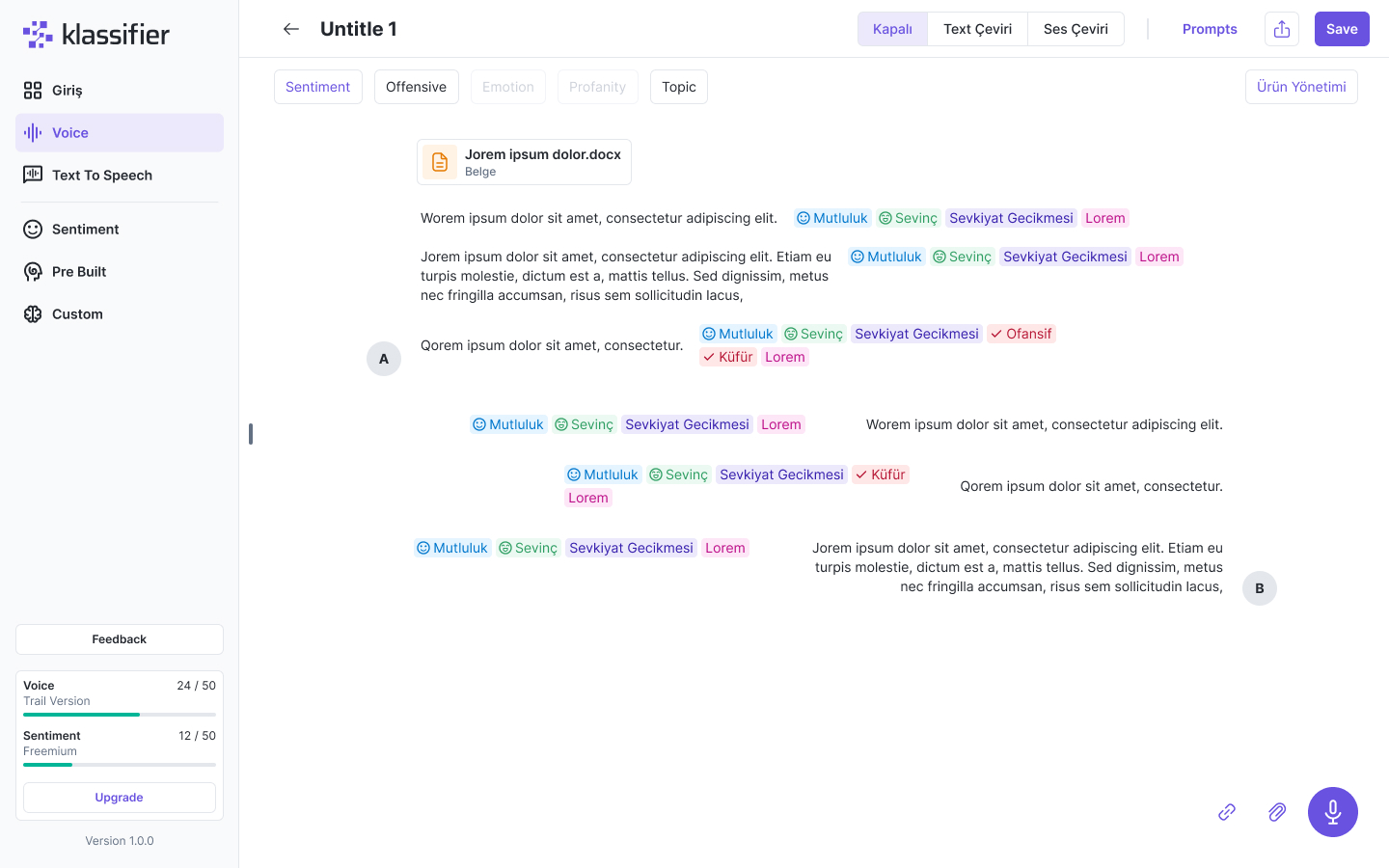Open Custom in the sidebar
The height and width of the screenshot is (868, 1389).
pos(120,314)
